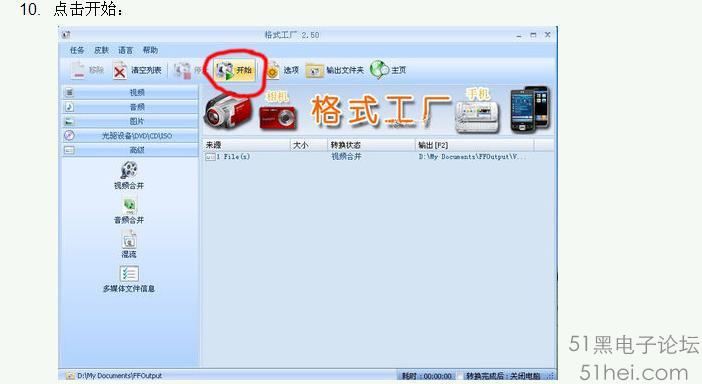Click the 多媒体文件信息 label
This screenshot has height=384, width=702.
click(x=129, y=289)
